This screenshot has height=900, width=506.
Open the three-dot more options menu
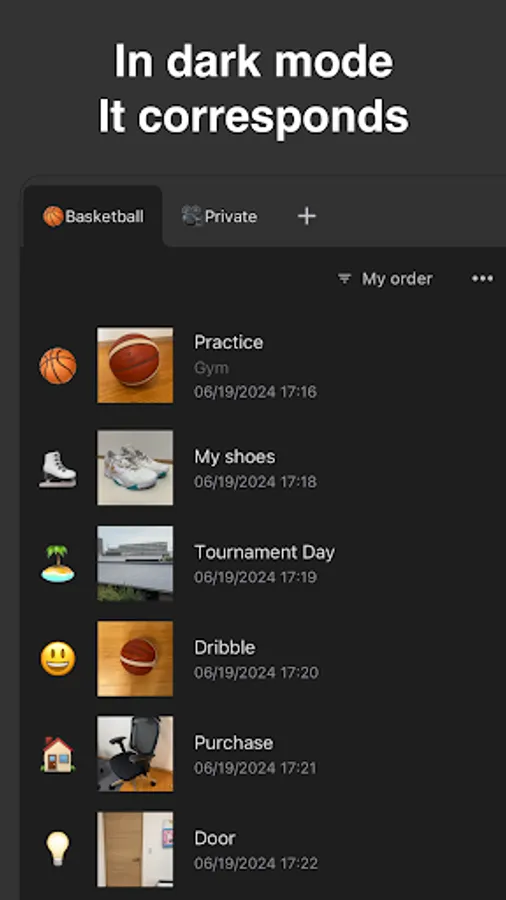[482, 279]
